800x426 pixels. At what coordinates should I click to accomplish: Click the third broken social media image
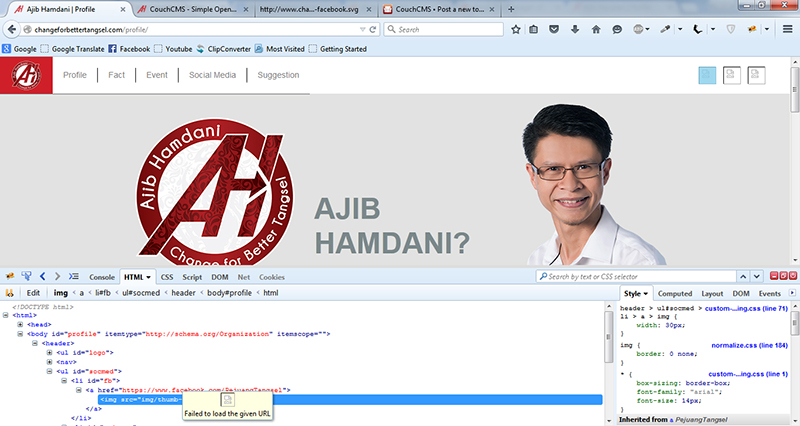point(756,75)
